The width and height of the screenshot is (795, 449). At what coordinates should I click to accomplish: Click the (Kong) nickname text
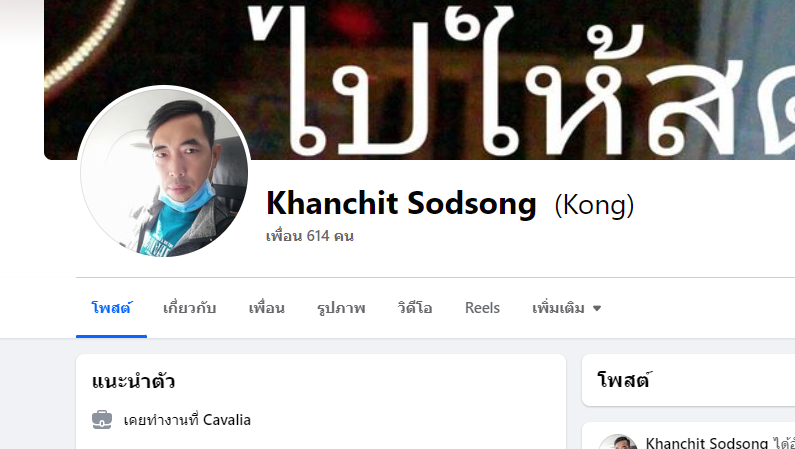(594, 205)
